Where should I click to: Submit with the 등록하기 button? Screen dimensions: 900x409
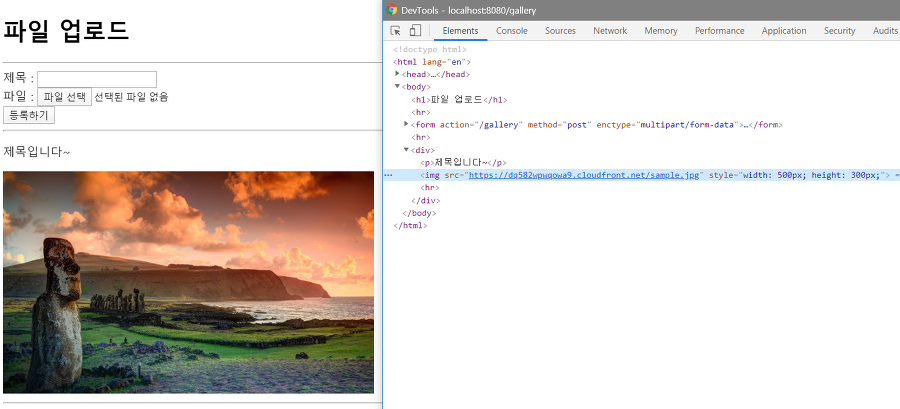tap(29, 115)
